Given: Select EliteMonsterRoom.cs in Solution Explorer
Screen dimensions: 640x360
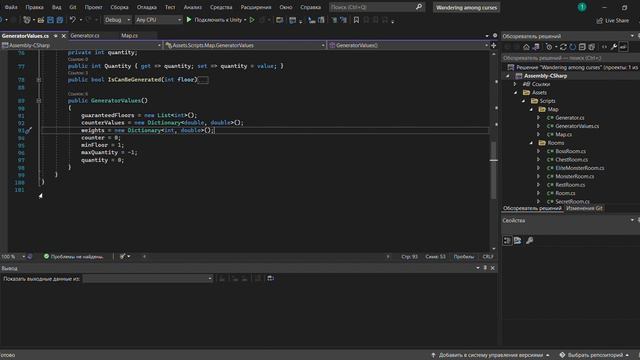Looking at the screenshot, I should [580, 168].
